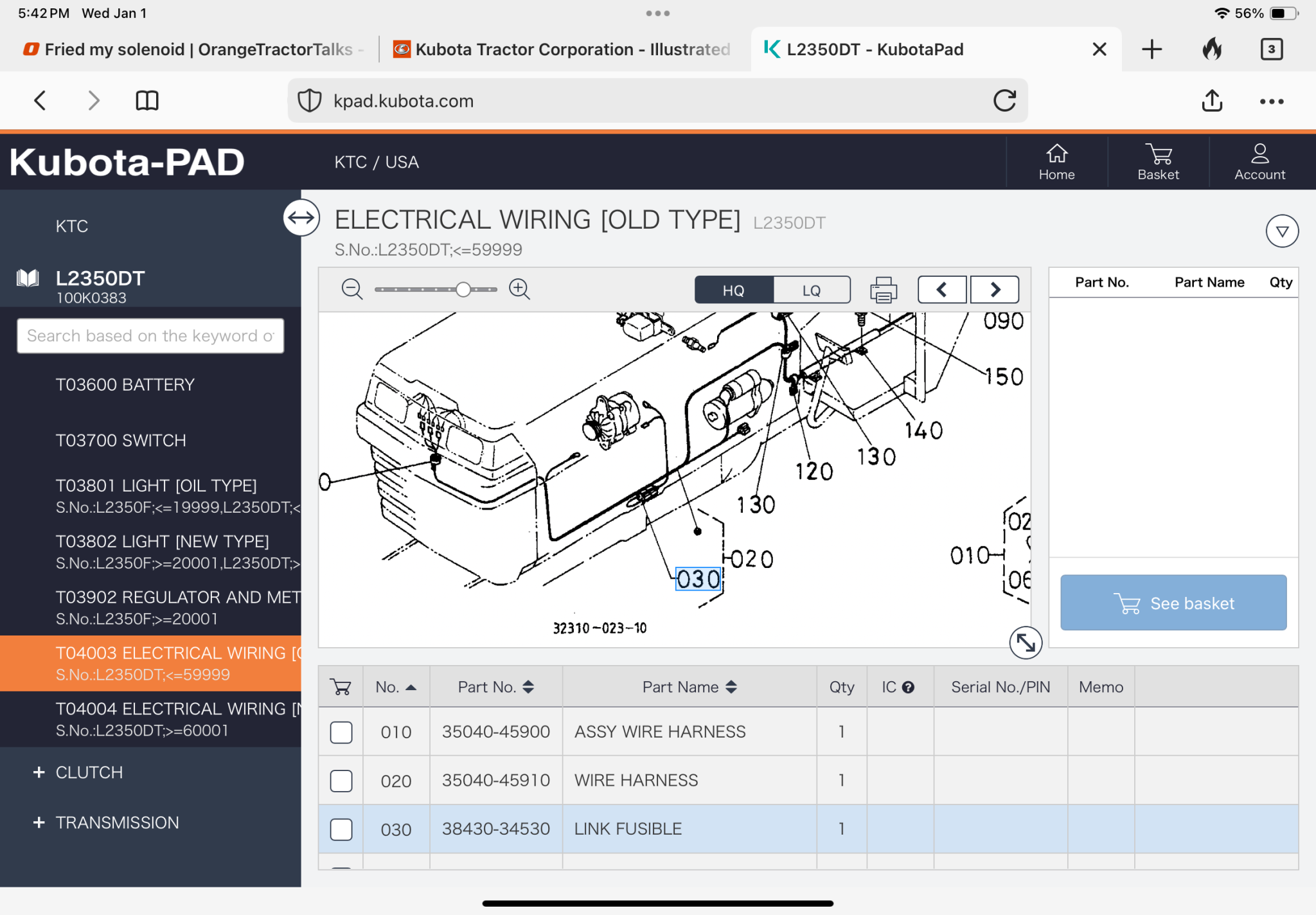This screenshot has height=915, width=1316.
Task: Tap the privacy shield icon in address bar
Action: pos(310,101)
